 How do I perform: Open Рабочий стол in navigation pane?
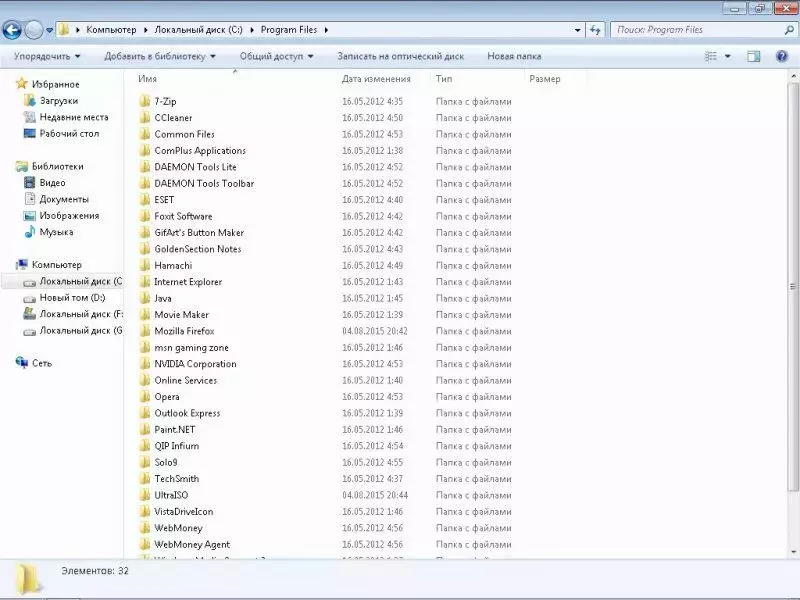(x=69, y=133)
